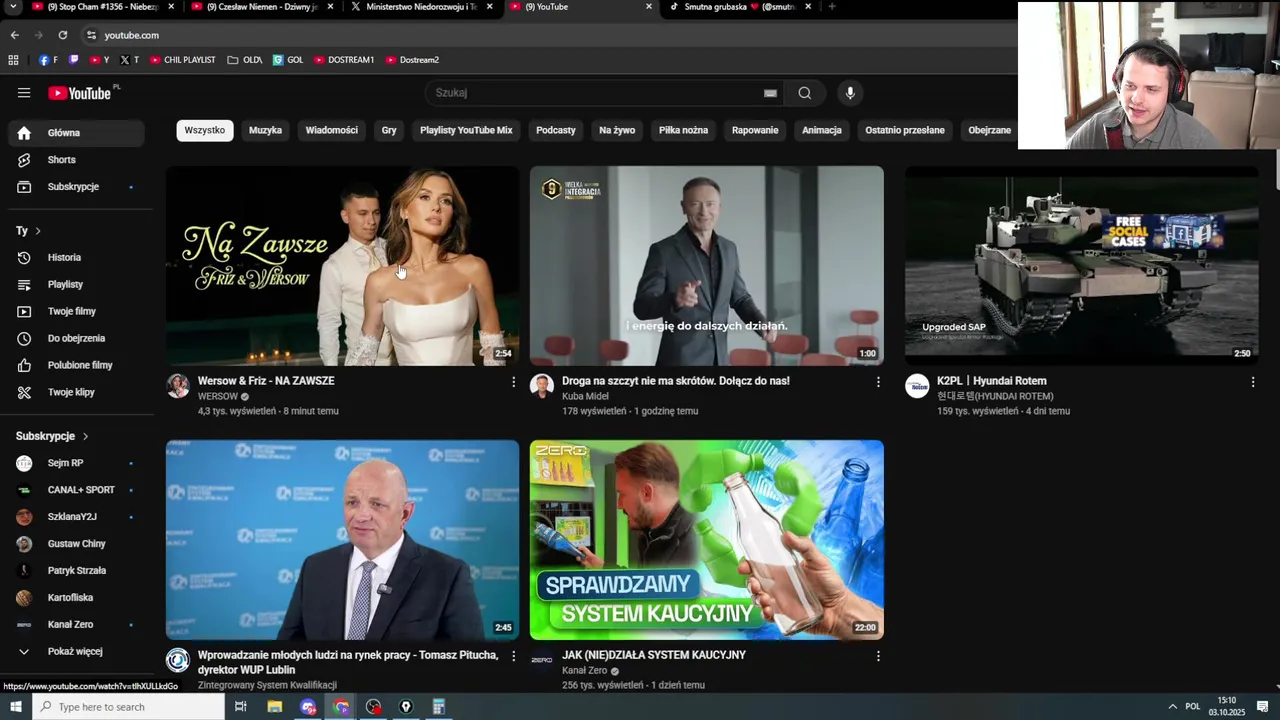Open Windows Start menu
1280x720 pixels.
[x=15, y=707]
